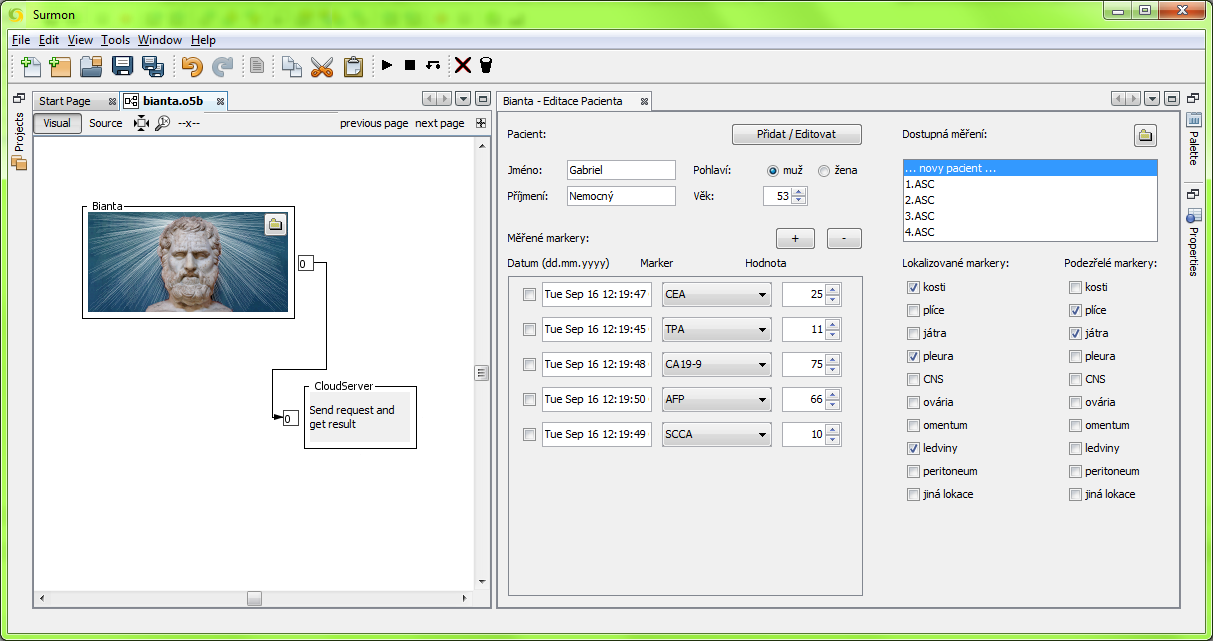This screenshot has width=1213, height=641.
Task: Create a new file from the toolbar
Action: pos(31,66)
